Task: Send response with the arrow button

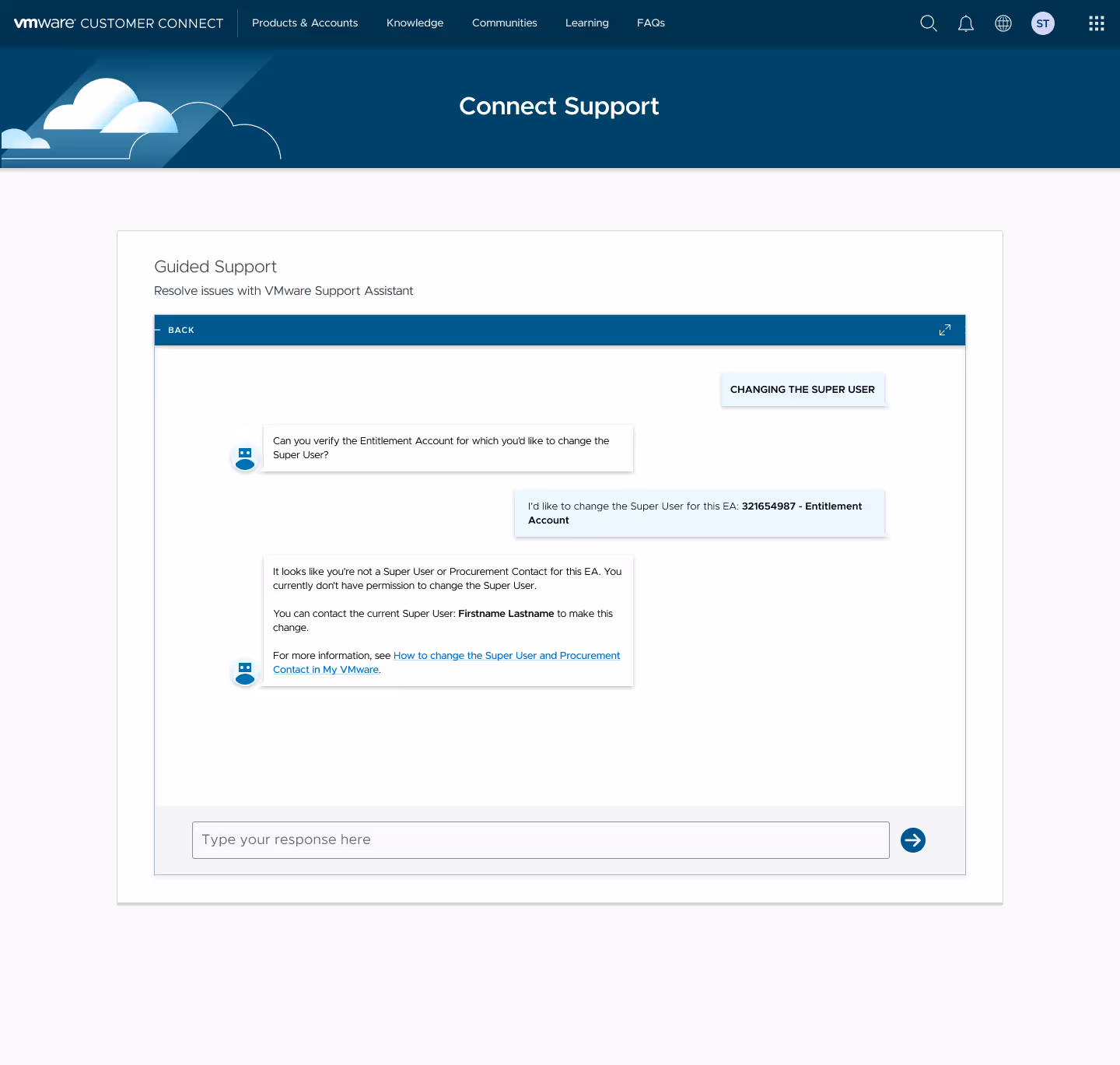Action: point(913,840)
